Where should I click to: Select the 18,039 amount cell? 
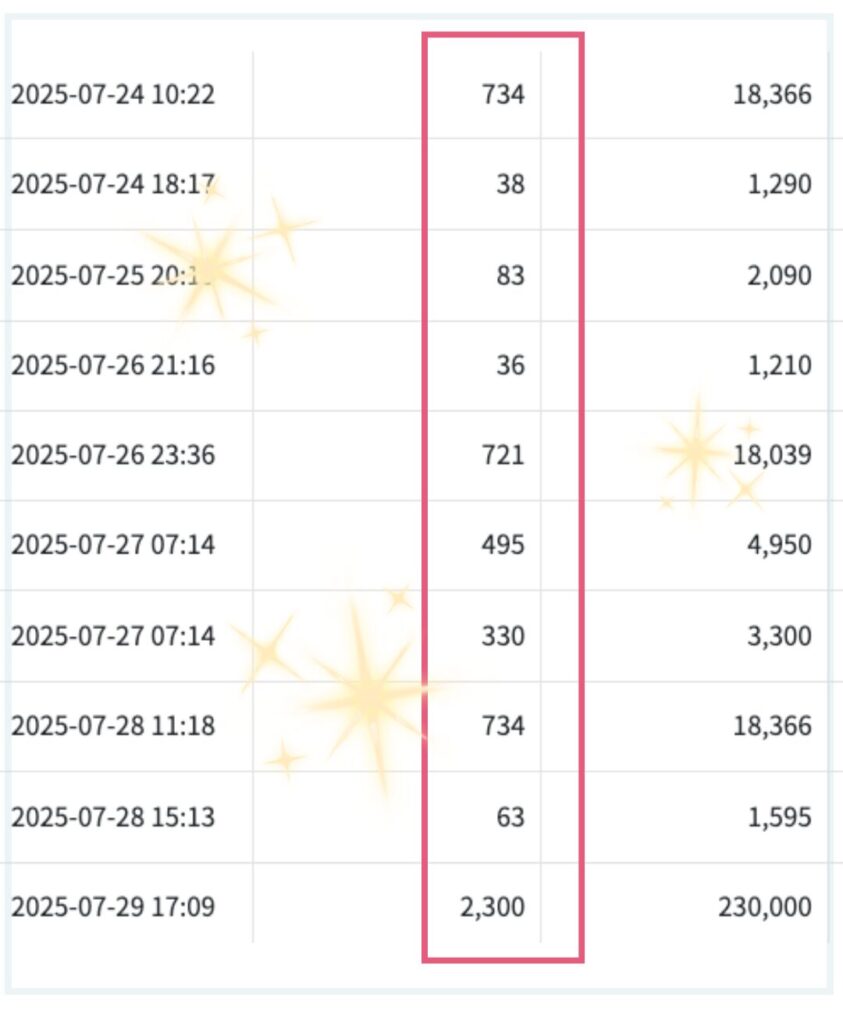(771, 456)
